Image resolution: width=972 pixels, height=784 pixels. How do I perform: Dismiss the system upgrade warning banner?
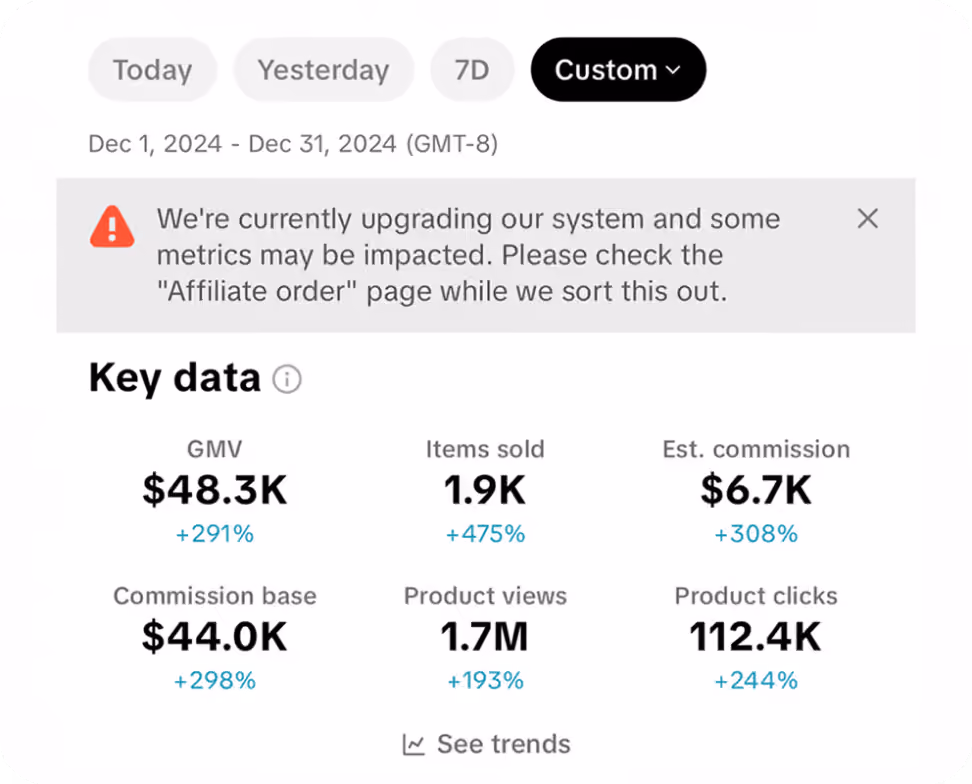tap(867, 218)
